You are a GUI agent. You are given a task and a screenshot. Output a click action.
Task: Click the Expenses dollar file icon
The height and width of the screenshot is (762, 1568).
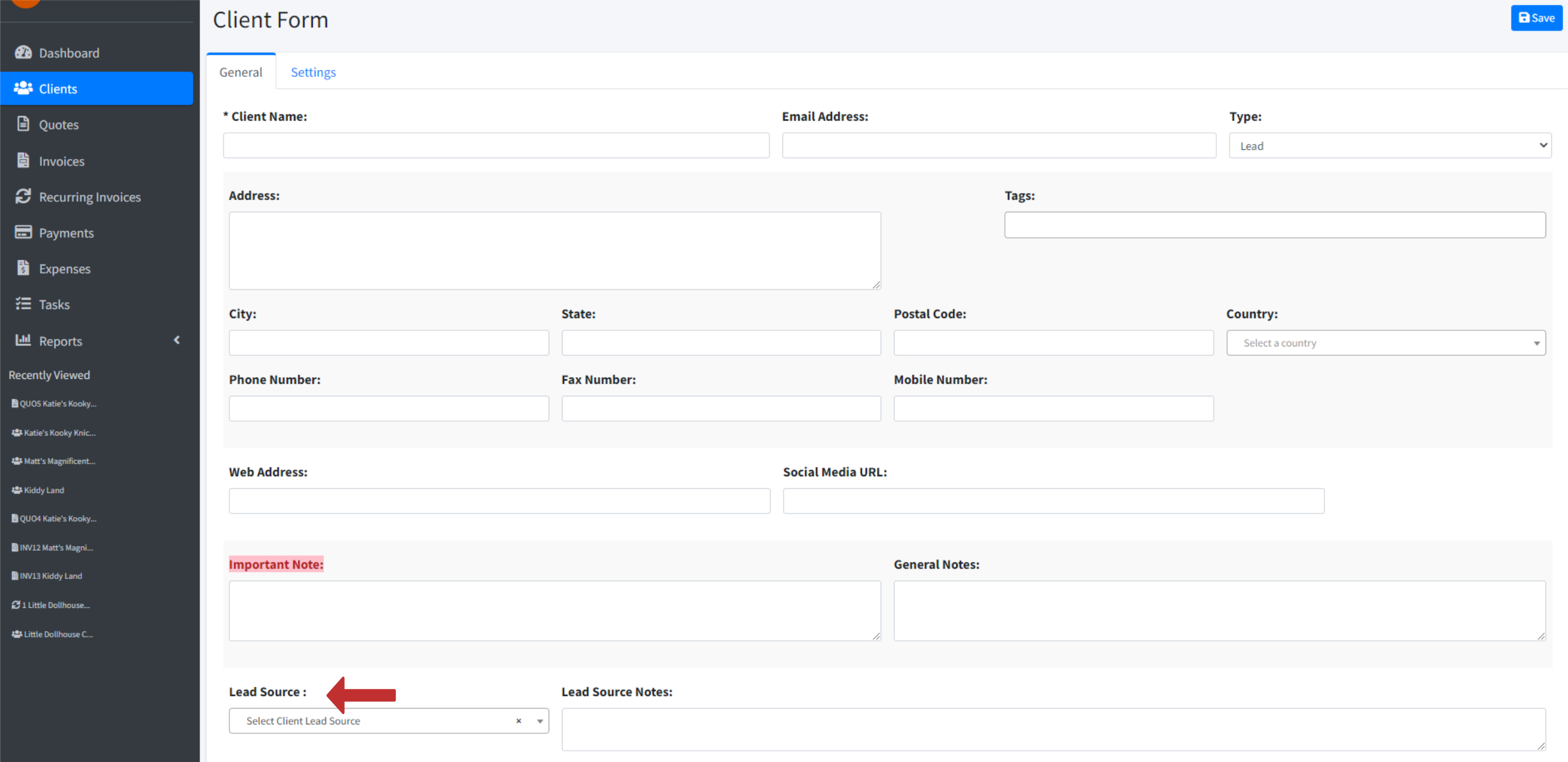point(23,268)
